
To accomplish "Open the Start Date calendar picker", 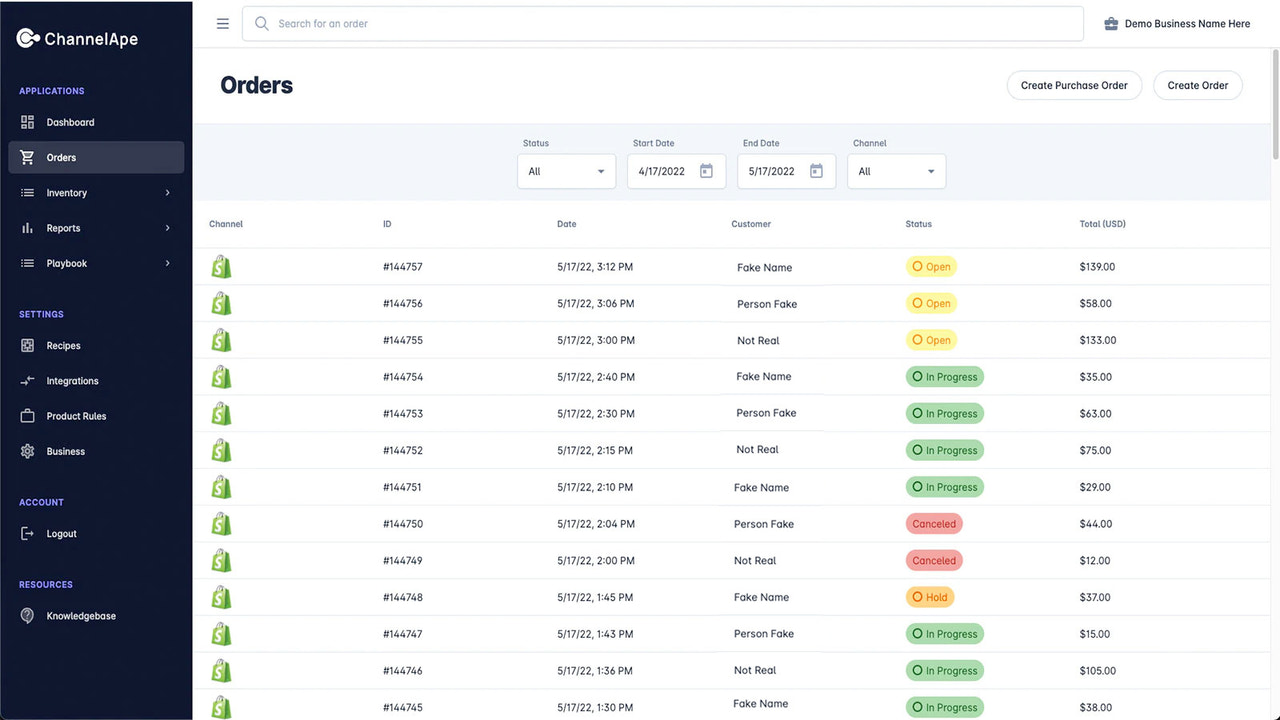I will (x=706, y=171).
